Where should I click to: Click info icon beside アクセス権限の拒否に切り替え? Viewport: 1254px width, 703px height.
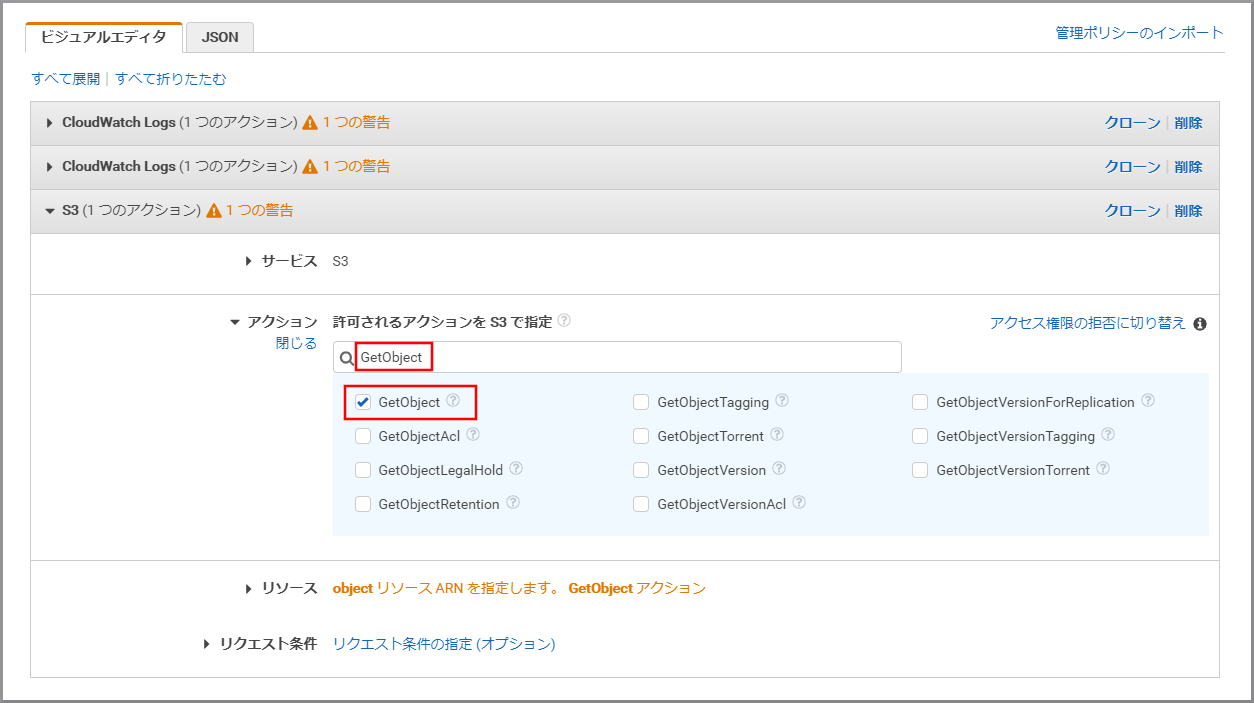(x=1200, y=324)
